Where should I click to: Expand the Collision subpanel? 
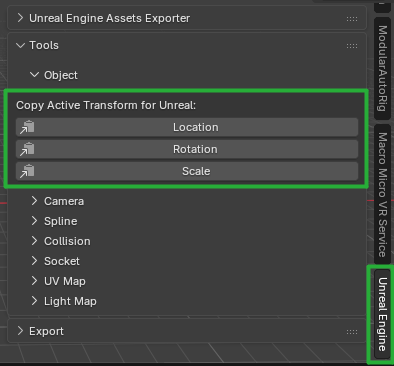coord(34,241)
